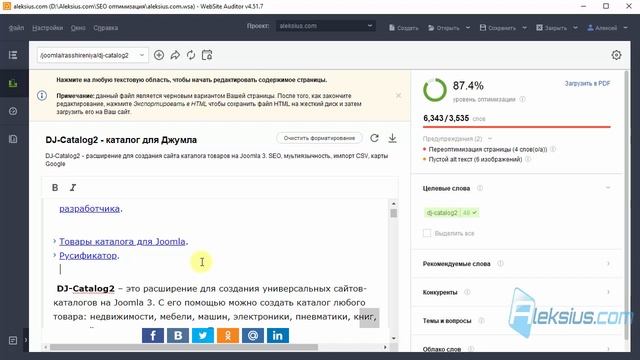Click the 87.4% optimization score circle
Screen dimensions: 640x360
click(435, 90)
